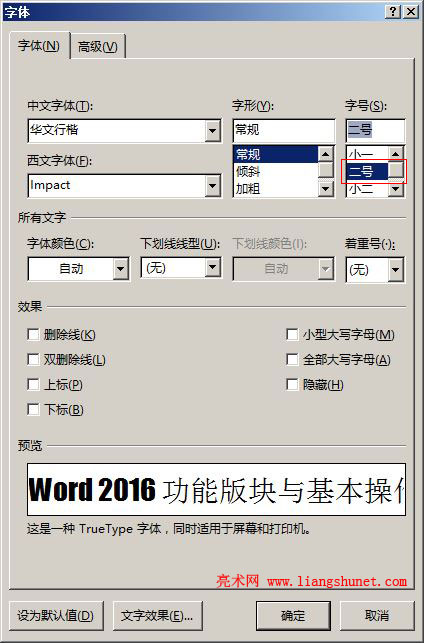Click the 字形 list scroll up arrow
The image size is (424, 643).
click(x=326, y=154)
